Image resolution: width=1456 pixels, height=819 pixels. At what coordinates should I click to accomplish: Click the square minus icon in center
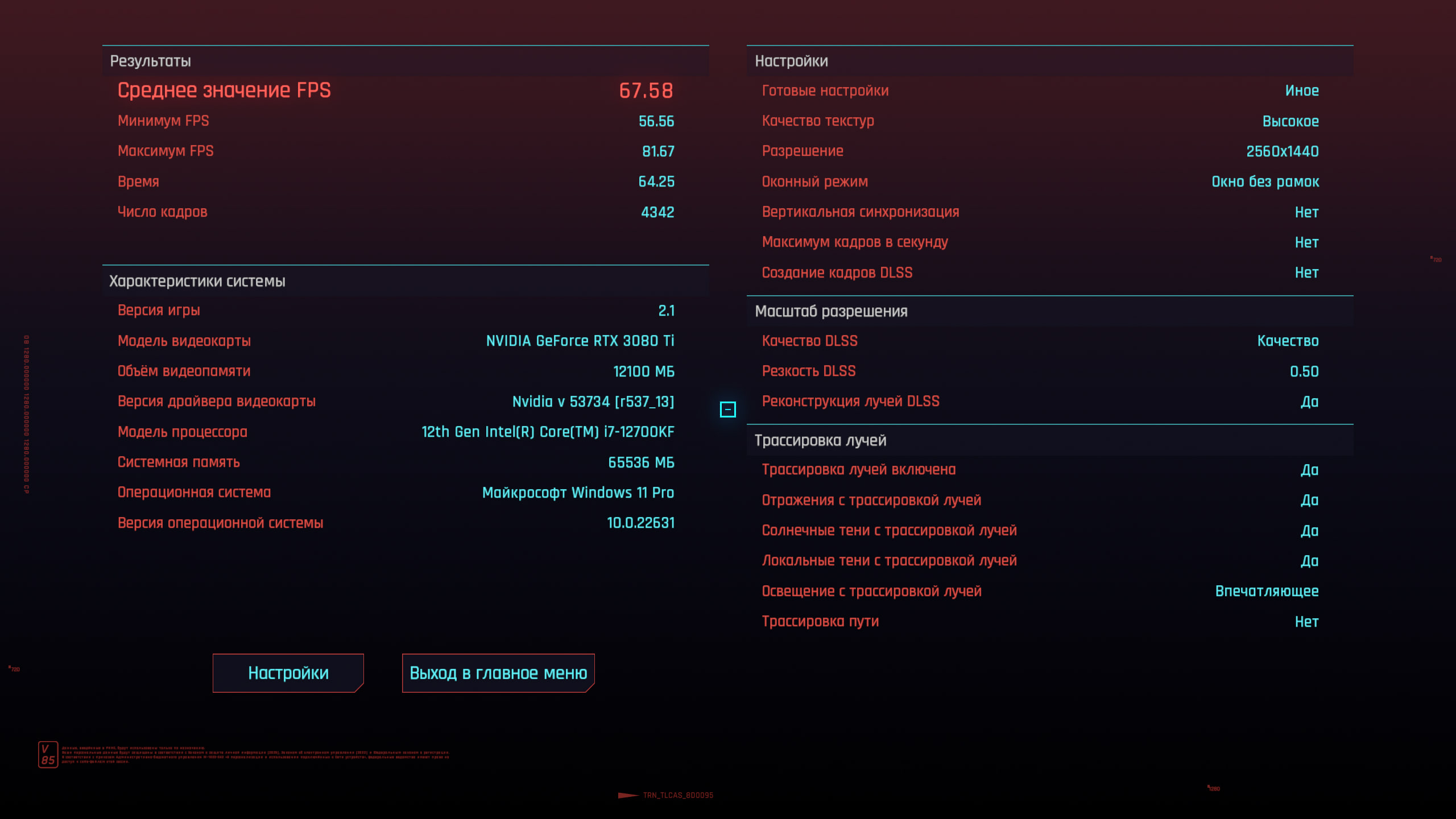[x=727, y=409]
